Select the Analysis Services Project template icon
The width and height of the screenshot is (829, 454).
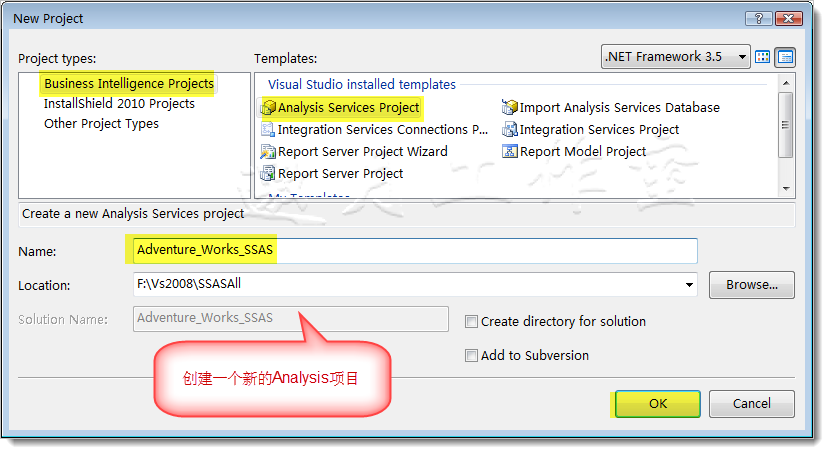[269, 107]
